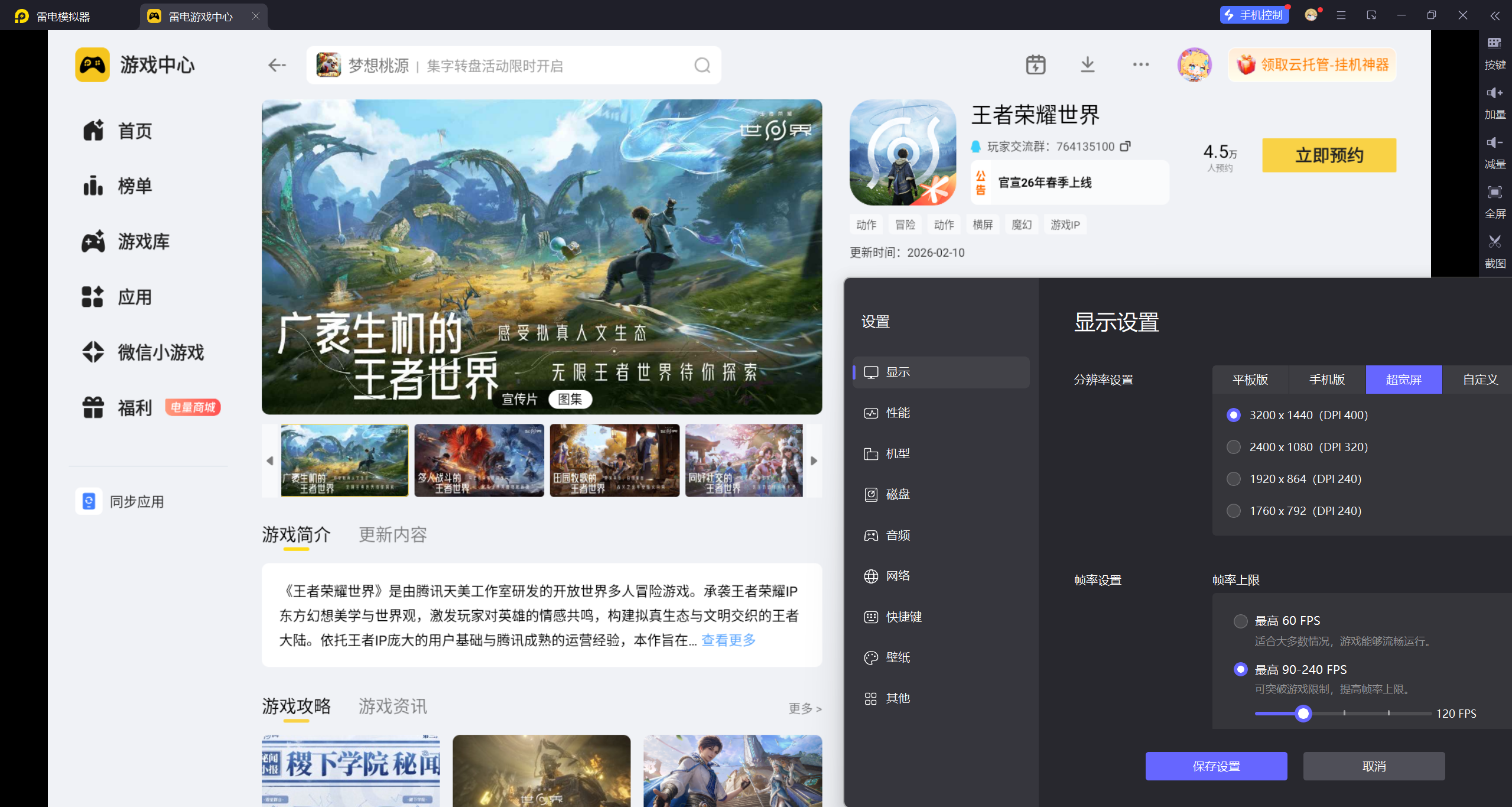Switch to 手机版 resolution tab

click(x=1327, y=380)
